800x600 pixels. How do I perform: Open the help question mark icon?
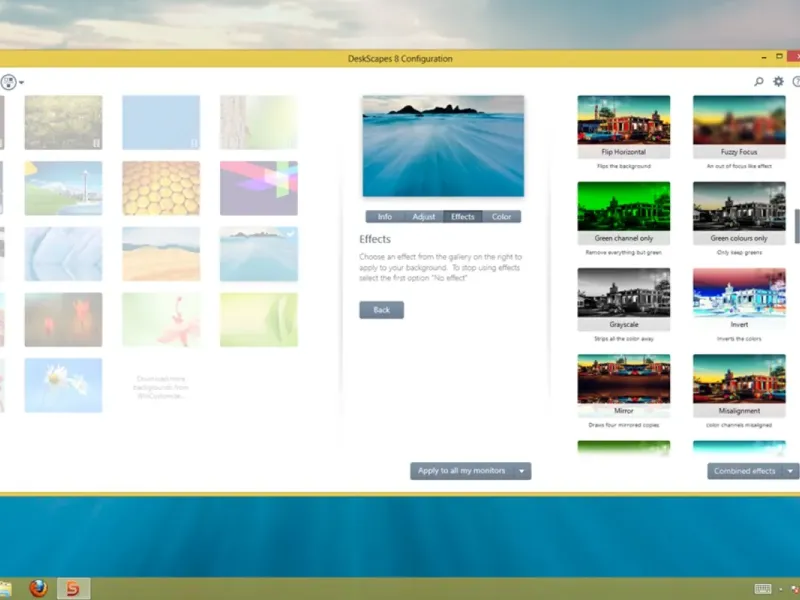796,82
